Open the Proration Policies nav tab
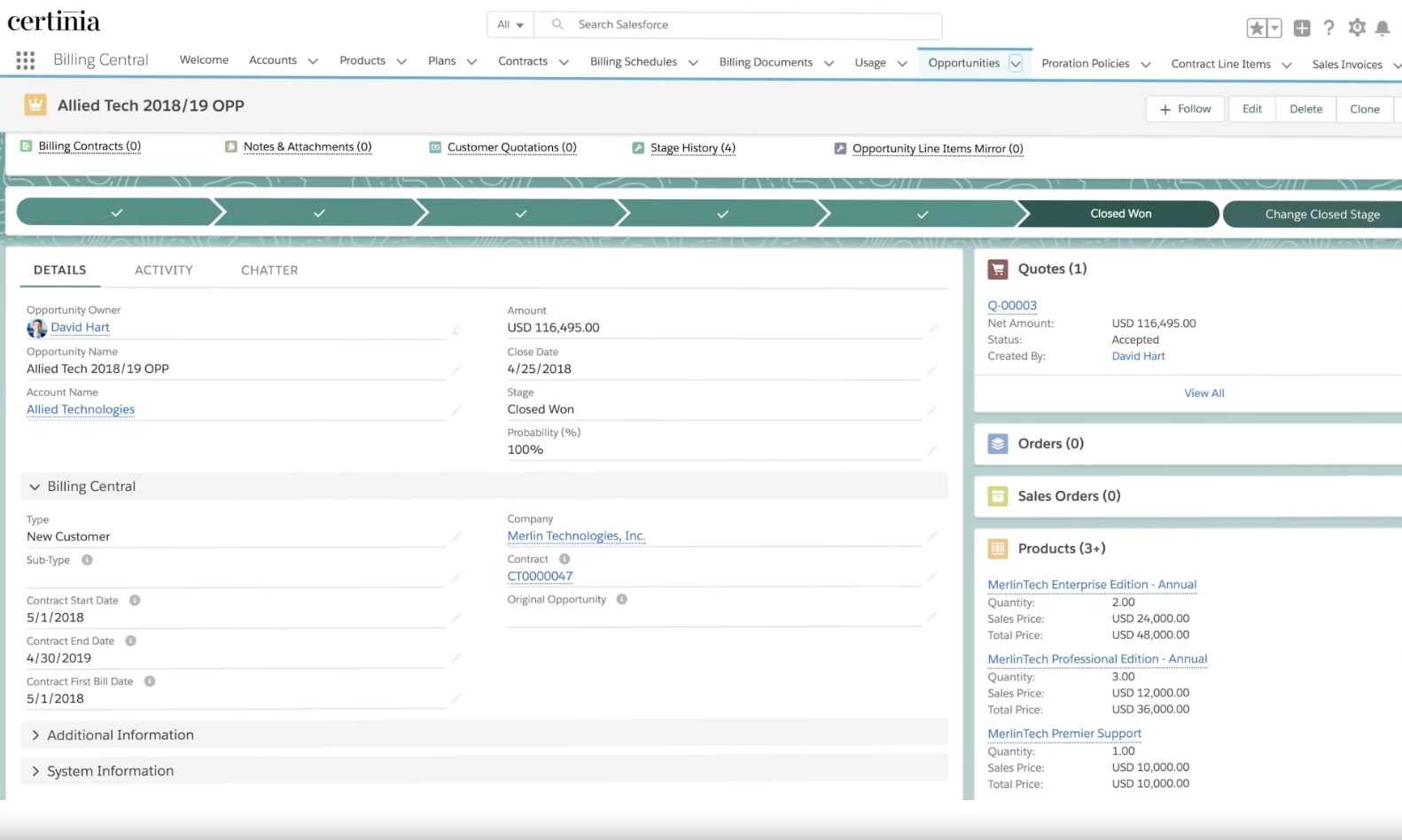The image size is (1402, 840). pyautogui.click(x=1086, y=63)
